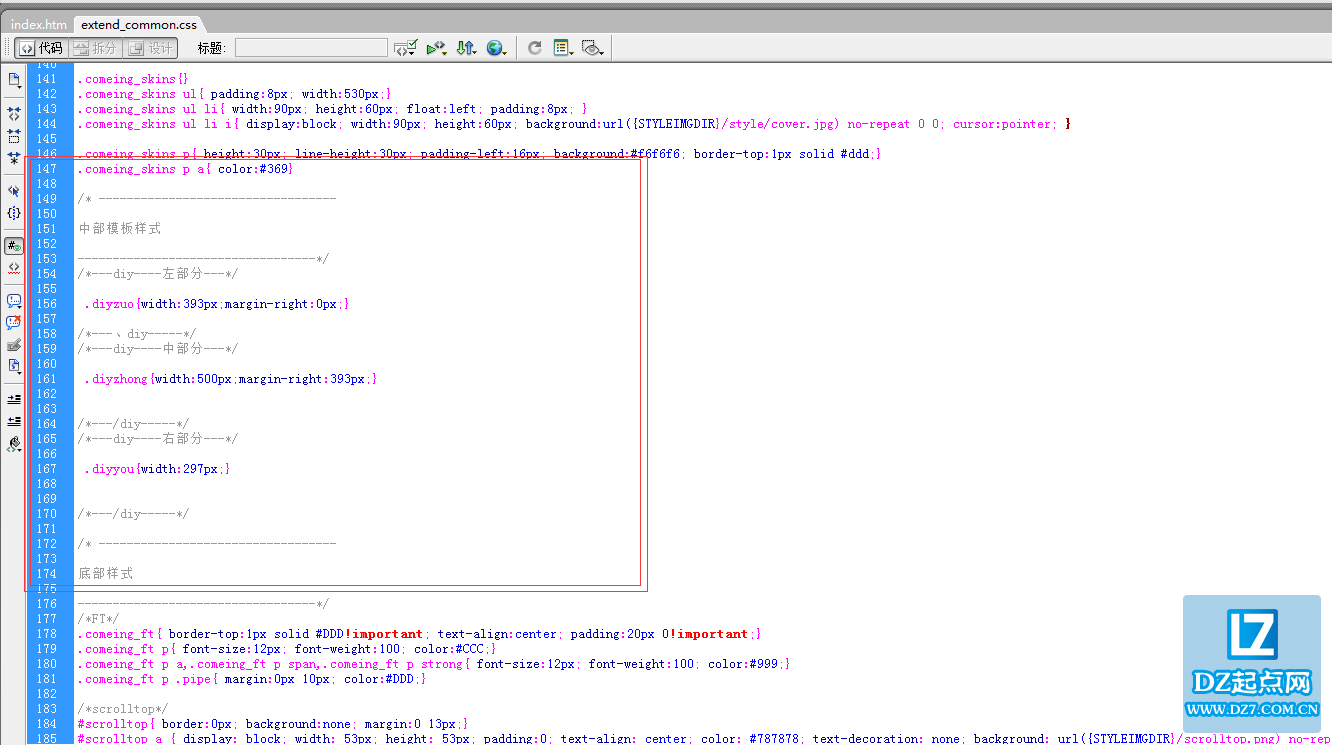Expand all collapsed code
This screenshot has width=1332, height=745.
pos(14,158)
